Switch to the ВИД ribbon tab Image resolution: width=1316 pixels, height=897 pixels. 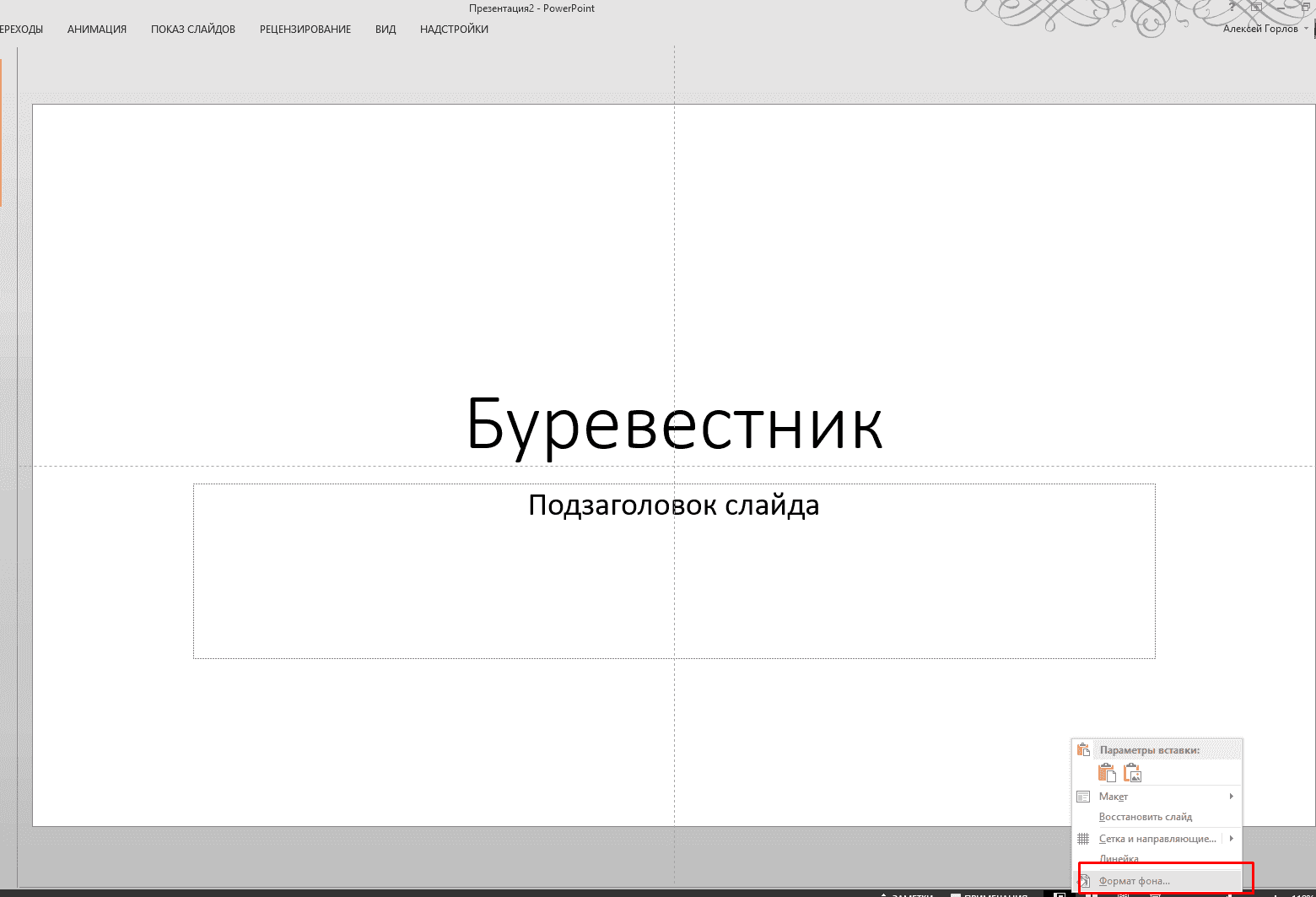click(x=385, y=29)
